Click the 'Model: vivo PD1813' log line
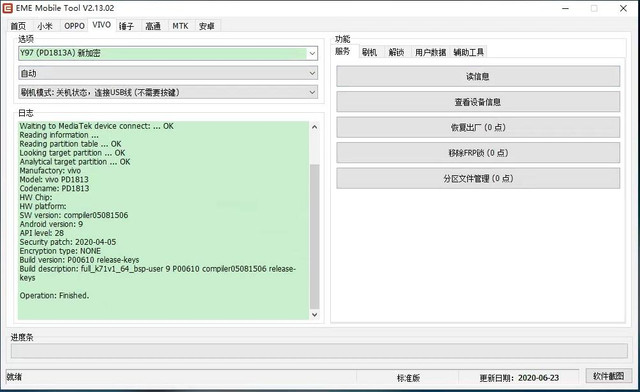The image size is (640, 392). (x=54, y=179)
